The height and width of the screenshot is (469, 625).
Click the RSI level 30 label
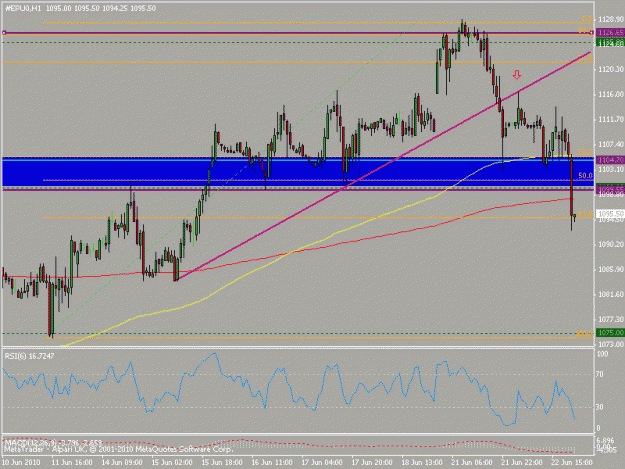point(600,407)
